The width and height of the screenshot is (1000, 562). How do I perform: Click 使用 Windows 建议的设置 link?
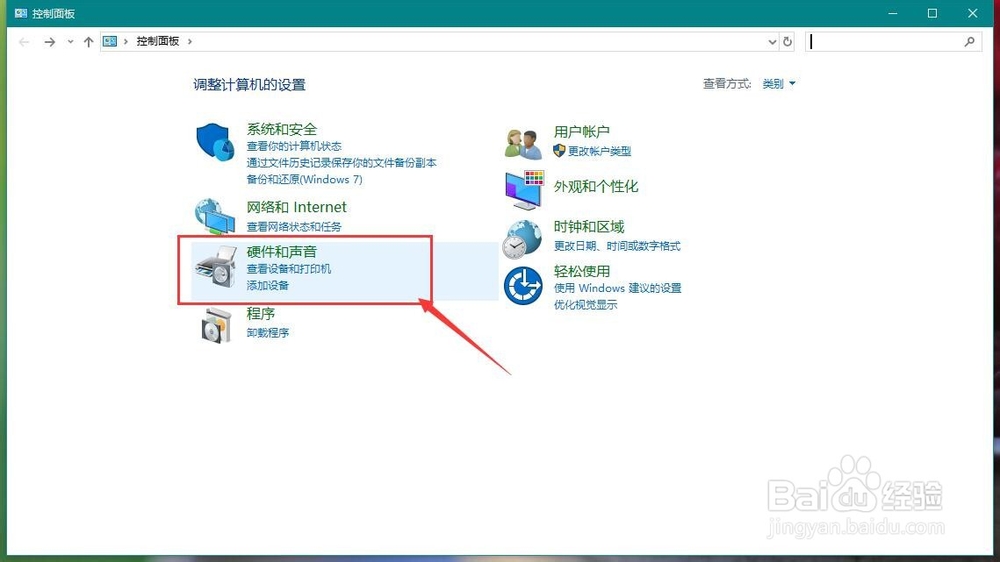click(x=617, y=288)
